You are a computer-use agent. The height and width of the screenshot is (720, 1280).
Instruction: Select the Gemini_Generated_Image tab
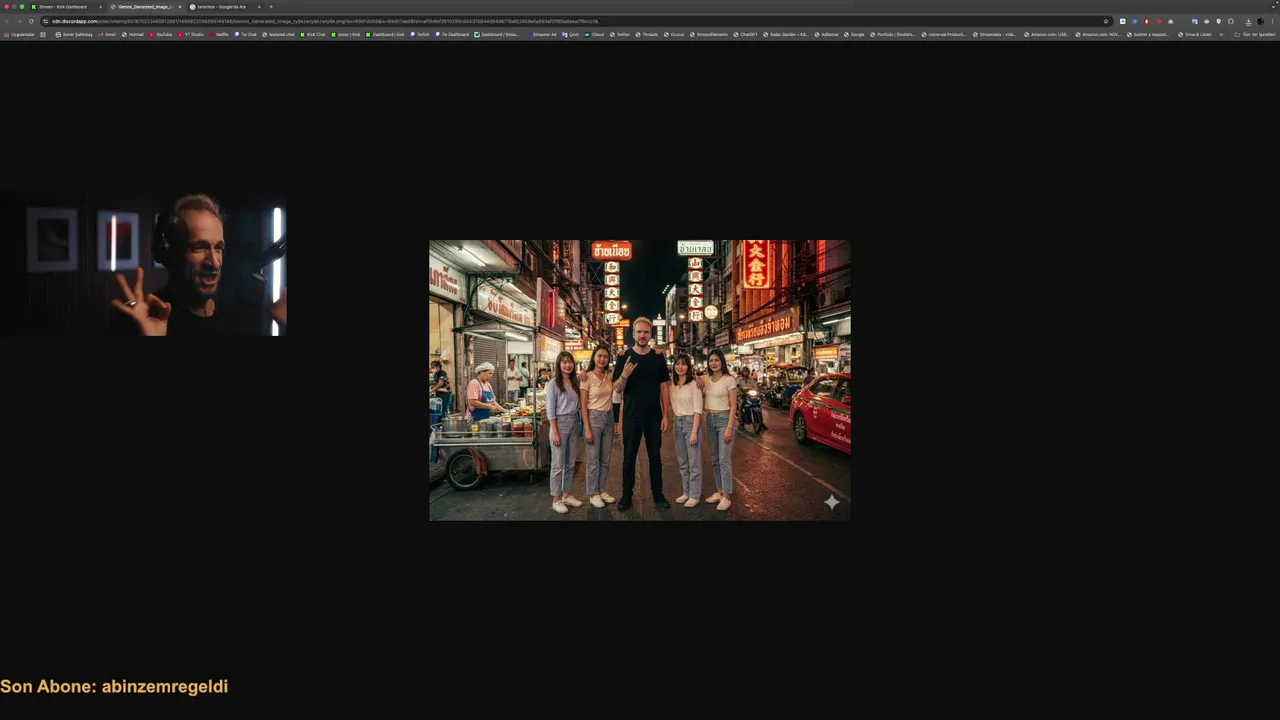[x=145, y=7]
